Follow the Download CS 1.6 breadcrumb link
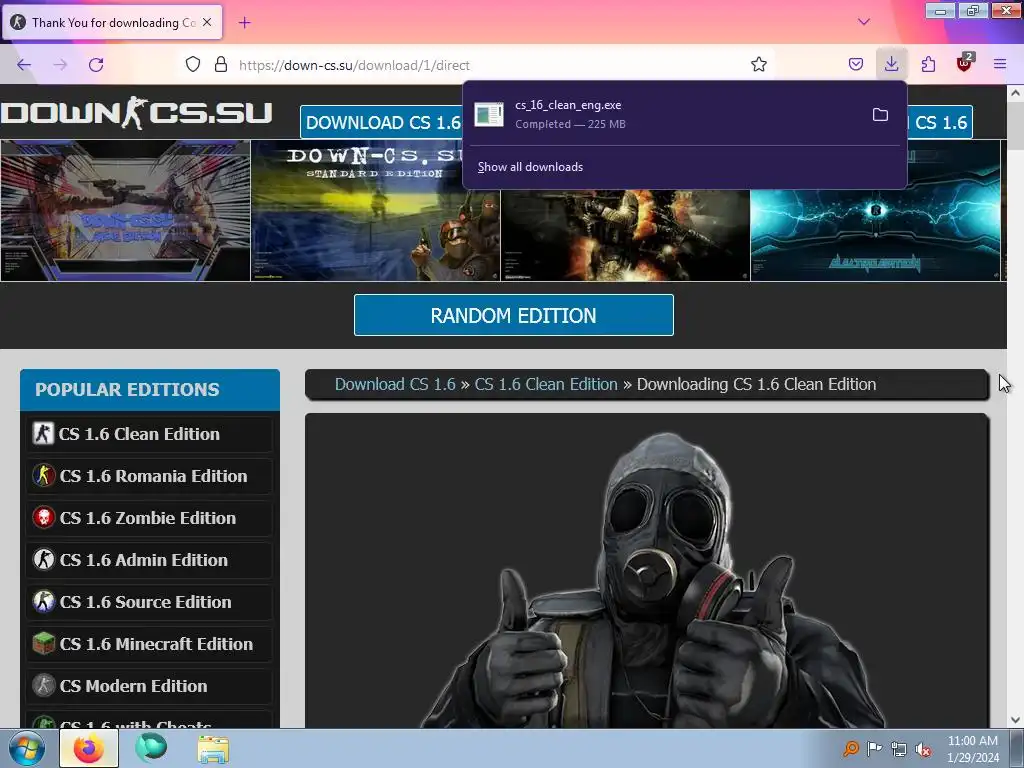Screen dimensions: 1024x768 click(x=395, y=384)
